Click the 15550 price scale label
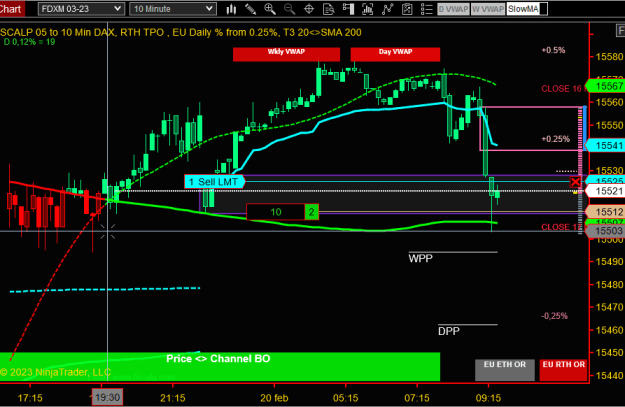 (x=609, y=125)
